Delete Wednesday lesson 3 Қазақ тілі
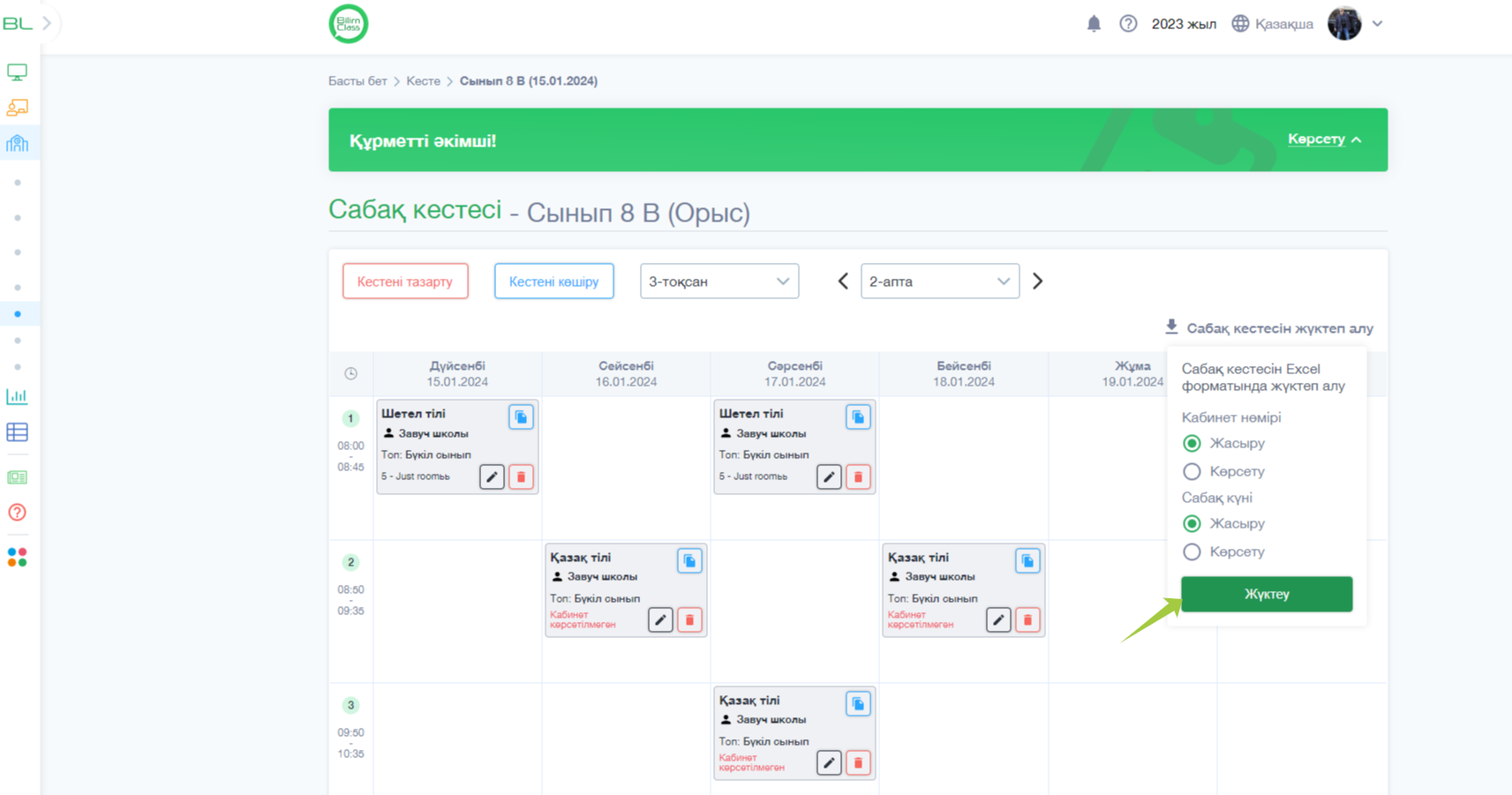 (x=858, y=763)
